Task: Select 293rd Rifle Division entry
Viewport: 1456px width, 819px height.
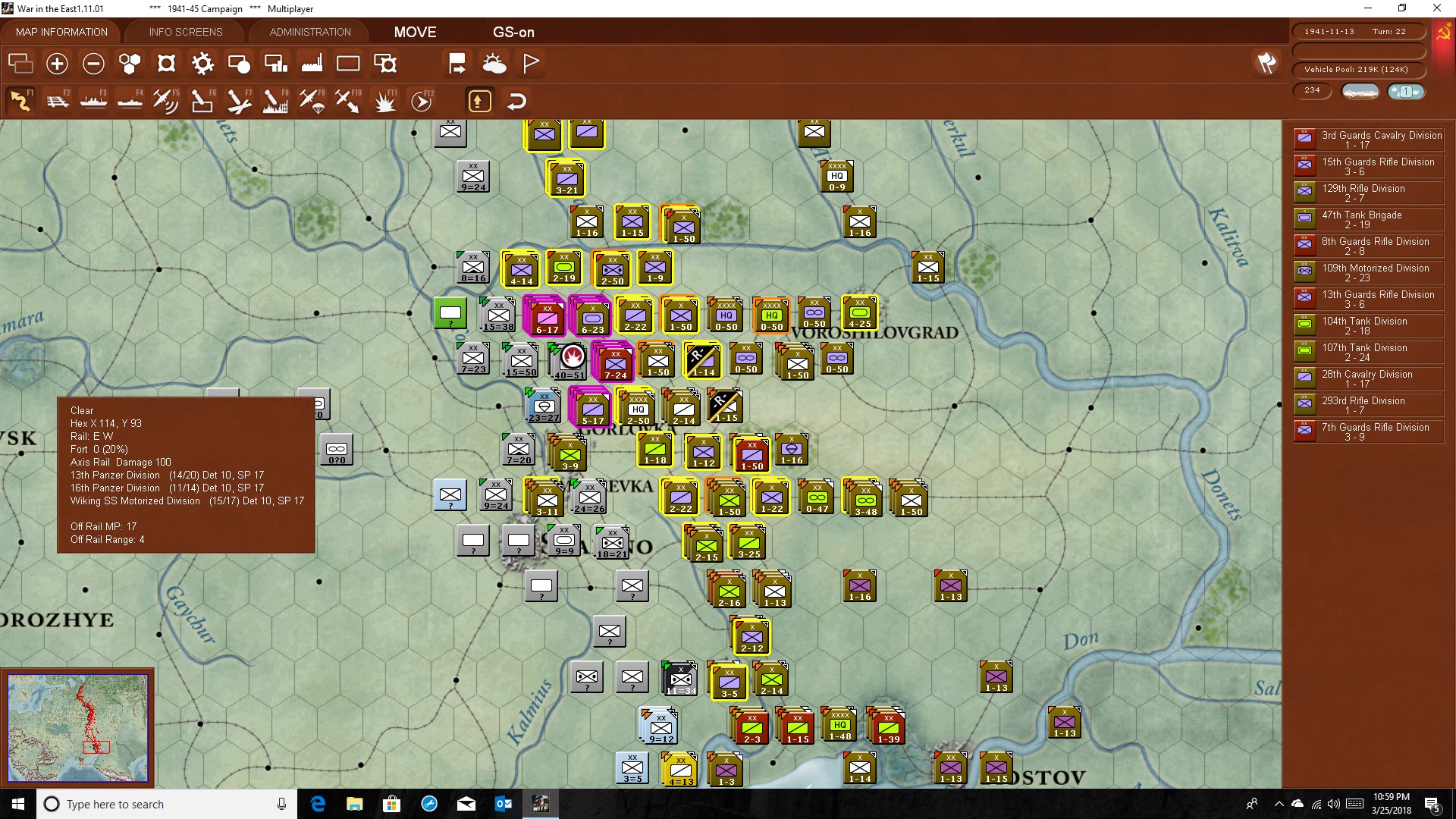Action: [1368, 405]
